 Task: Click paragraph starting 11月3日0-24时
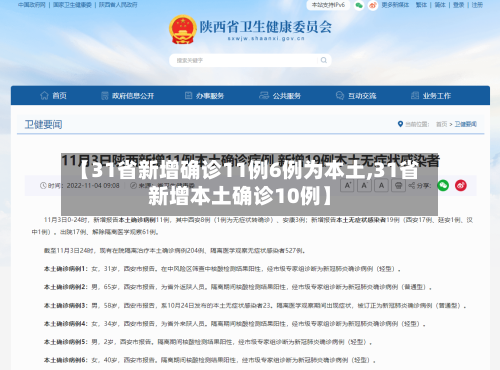pyautogui.click(x=252, y=226)
